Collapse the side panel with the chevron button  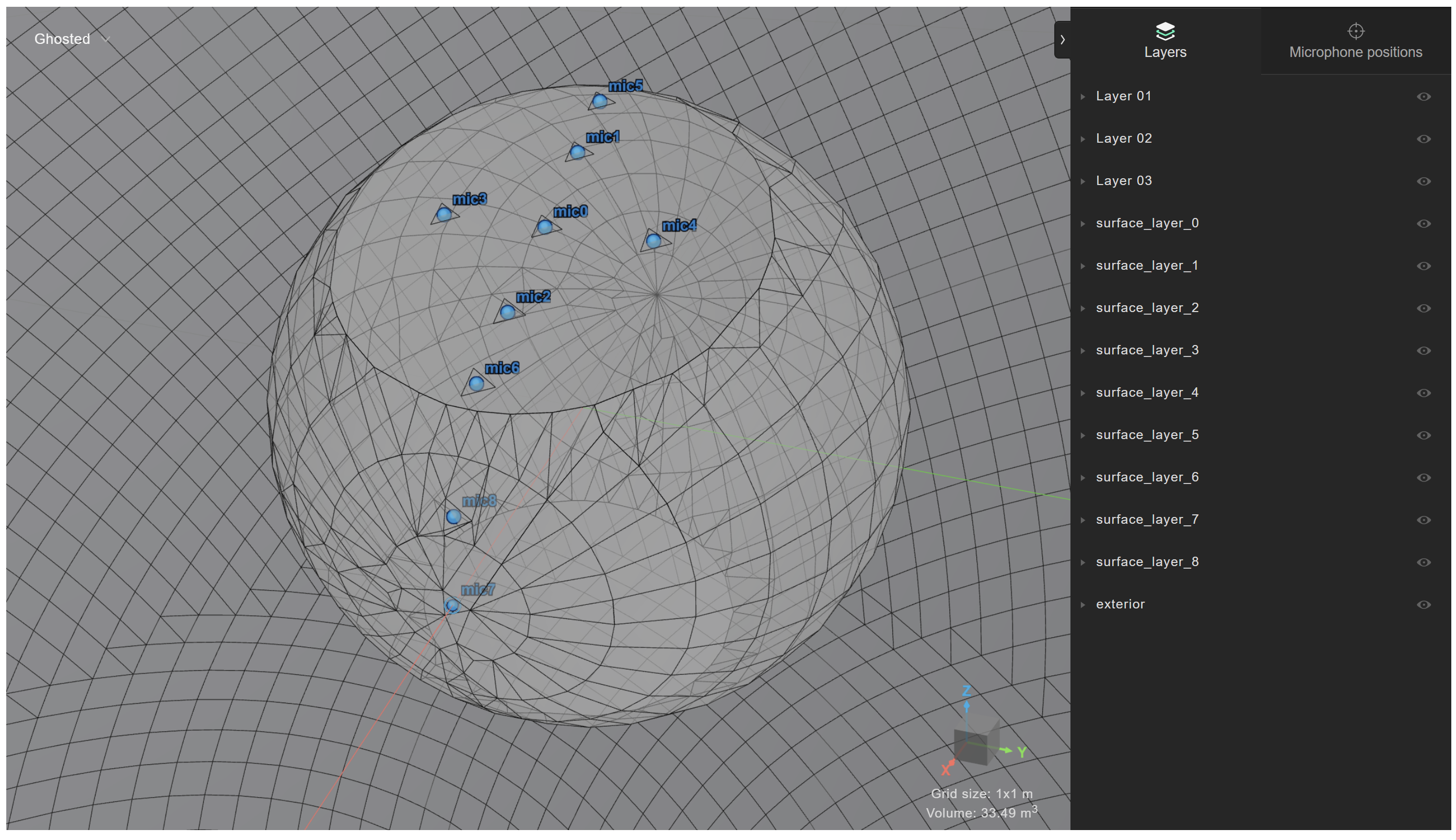point(1062,39)
